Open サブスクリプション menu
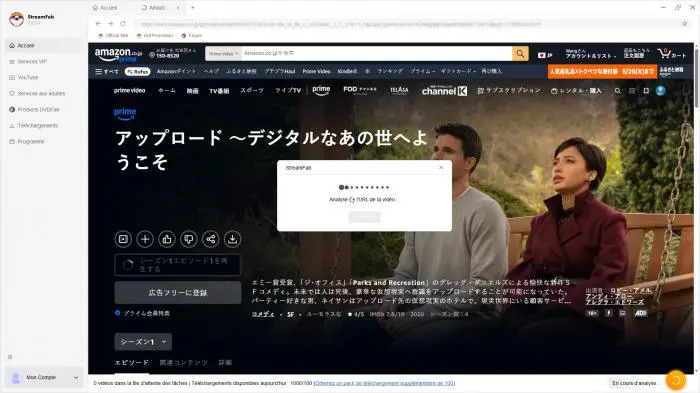The image size is (700, 393). click(x=509, y=91)
